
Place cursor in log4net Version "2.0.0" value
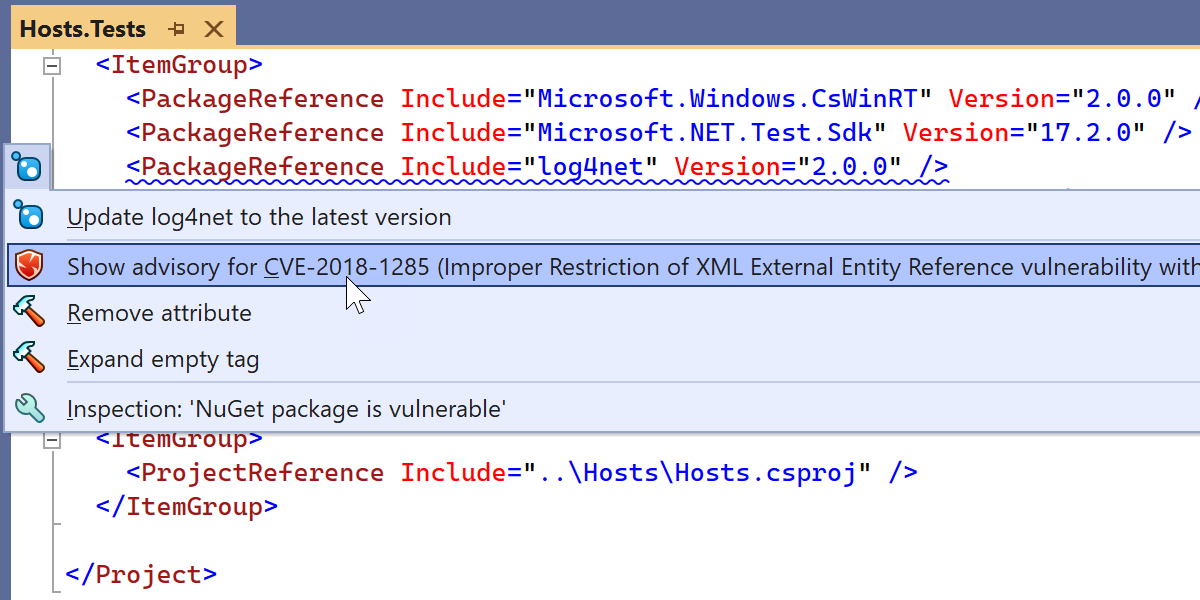(x=849, y=167)
